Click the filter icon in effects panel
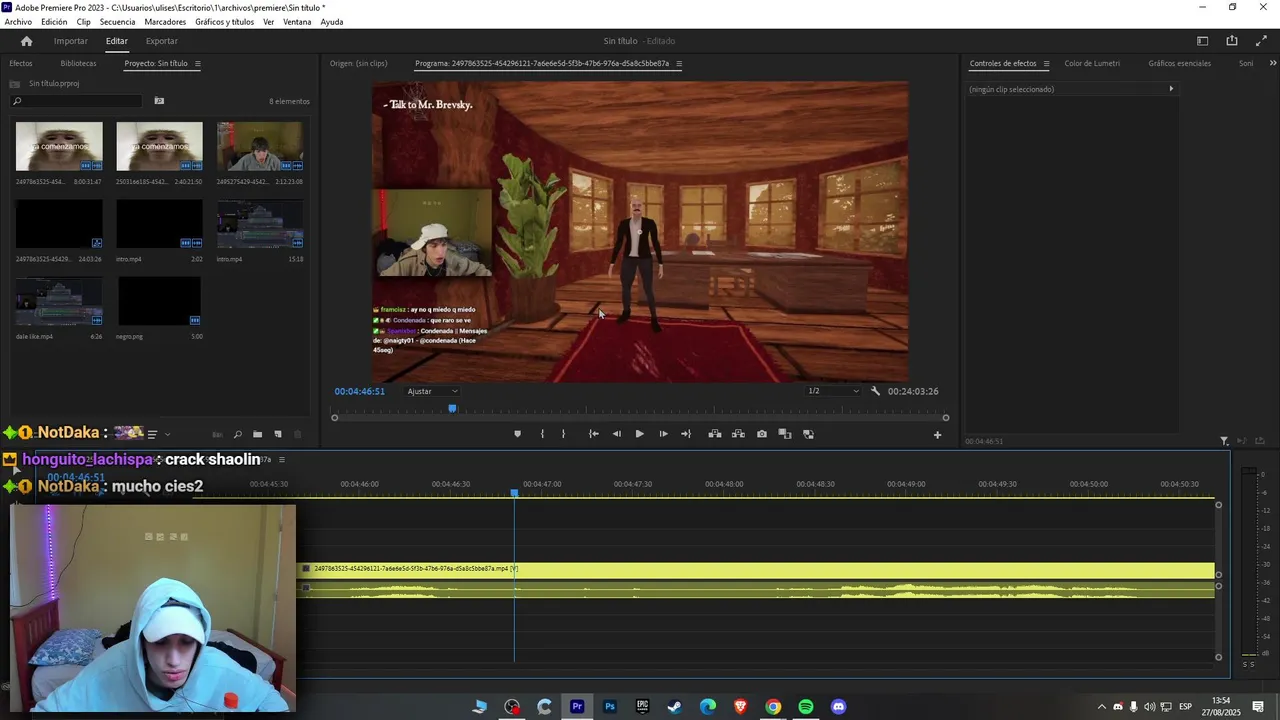Screen dimensions: 1280x720 tap(1224, 441)
